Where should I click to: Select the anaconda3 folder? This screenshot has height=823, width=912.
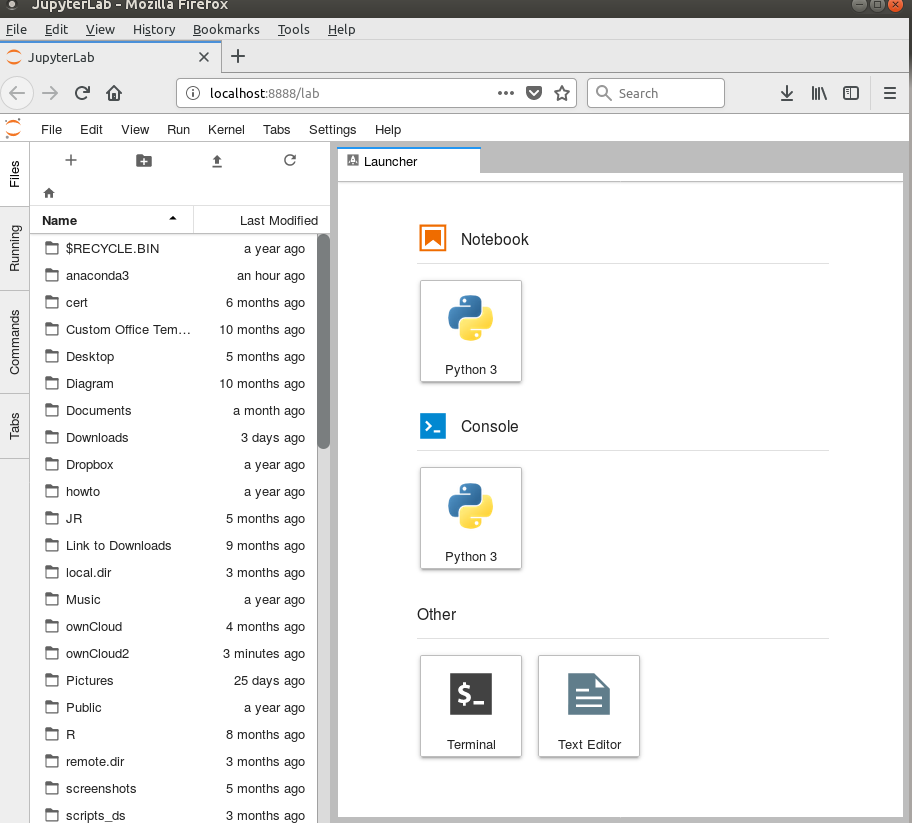174,276
